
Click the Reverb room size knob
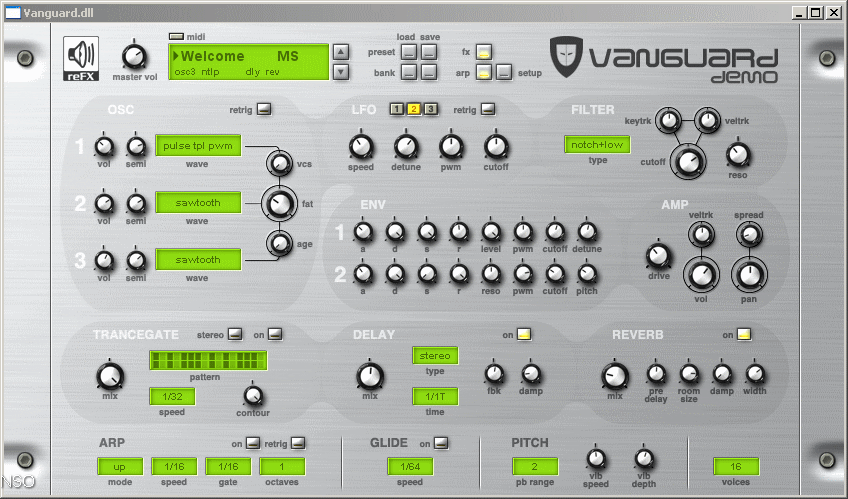688,374
